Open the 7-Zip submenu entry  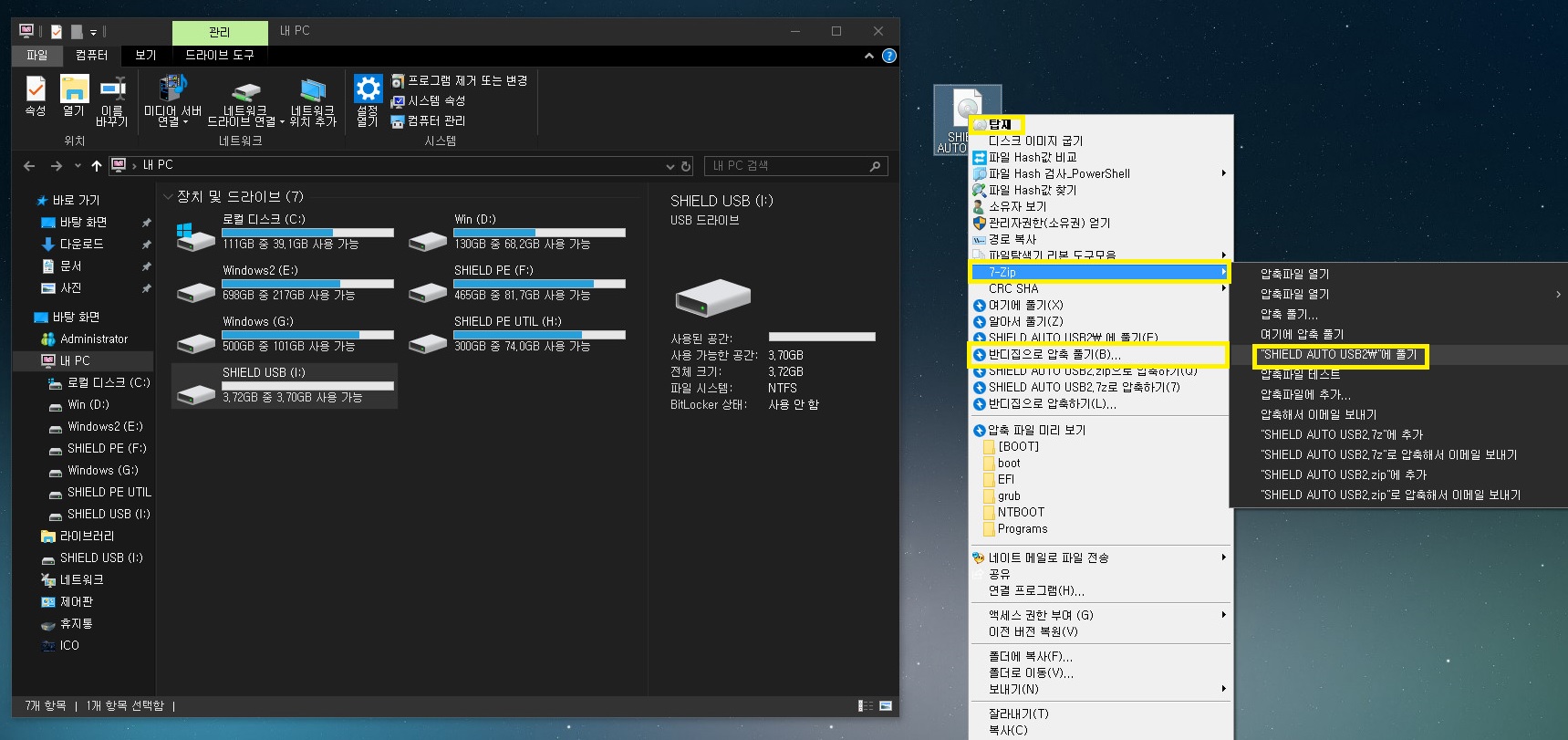coord(1100,272)
